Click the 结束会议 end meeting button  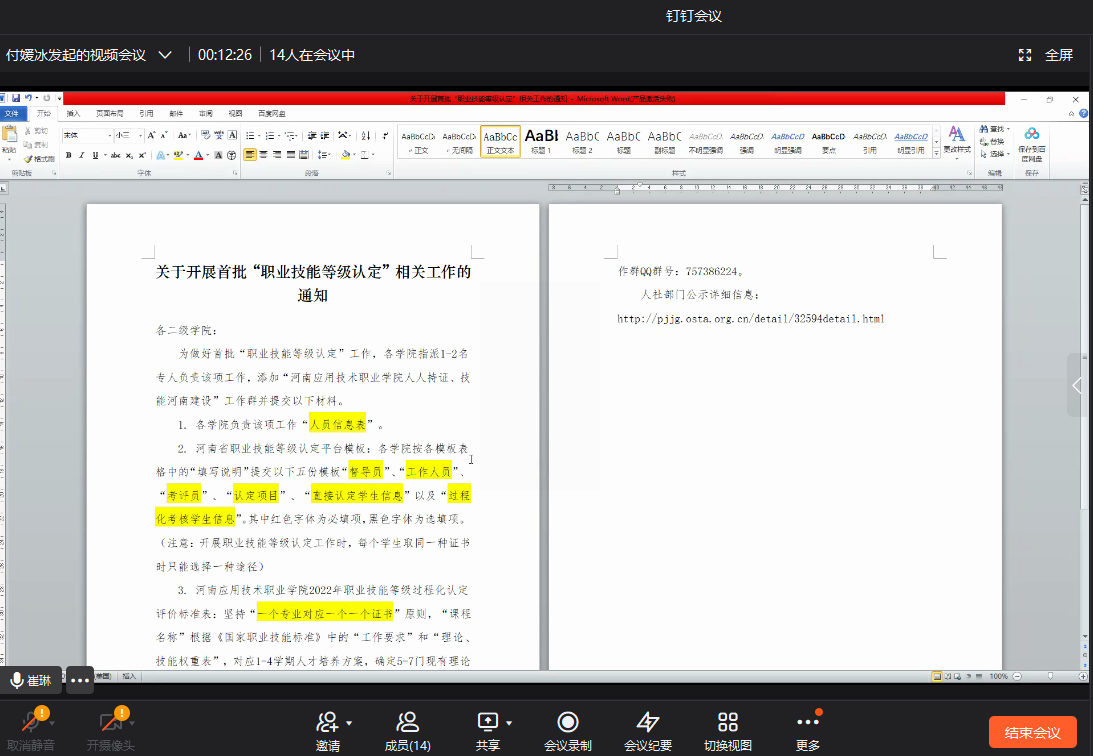tap(1032, 731)
